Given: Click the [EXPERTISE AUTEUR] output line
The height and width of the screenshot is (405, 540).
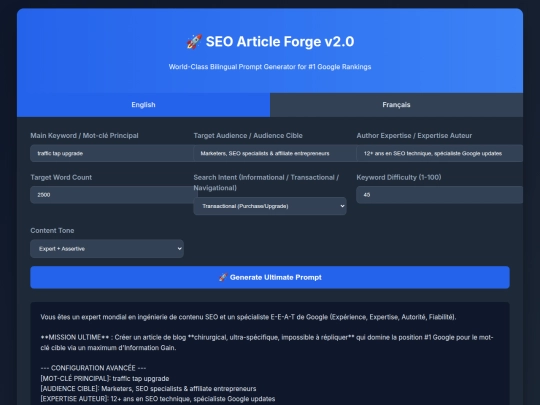Looking at the screenshot, I should (158, 399).
